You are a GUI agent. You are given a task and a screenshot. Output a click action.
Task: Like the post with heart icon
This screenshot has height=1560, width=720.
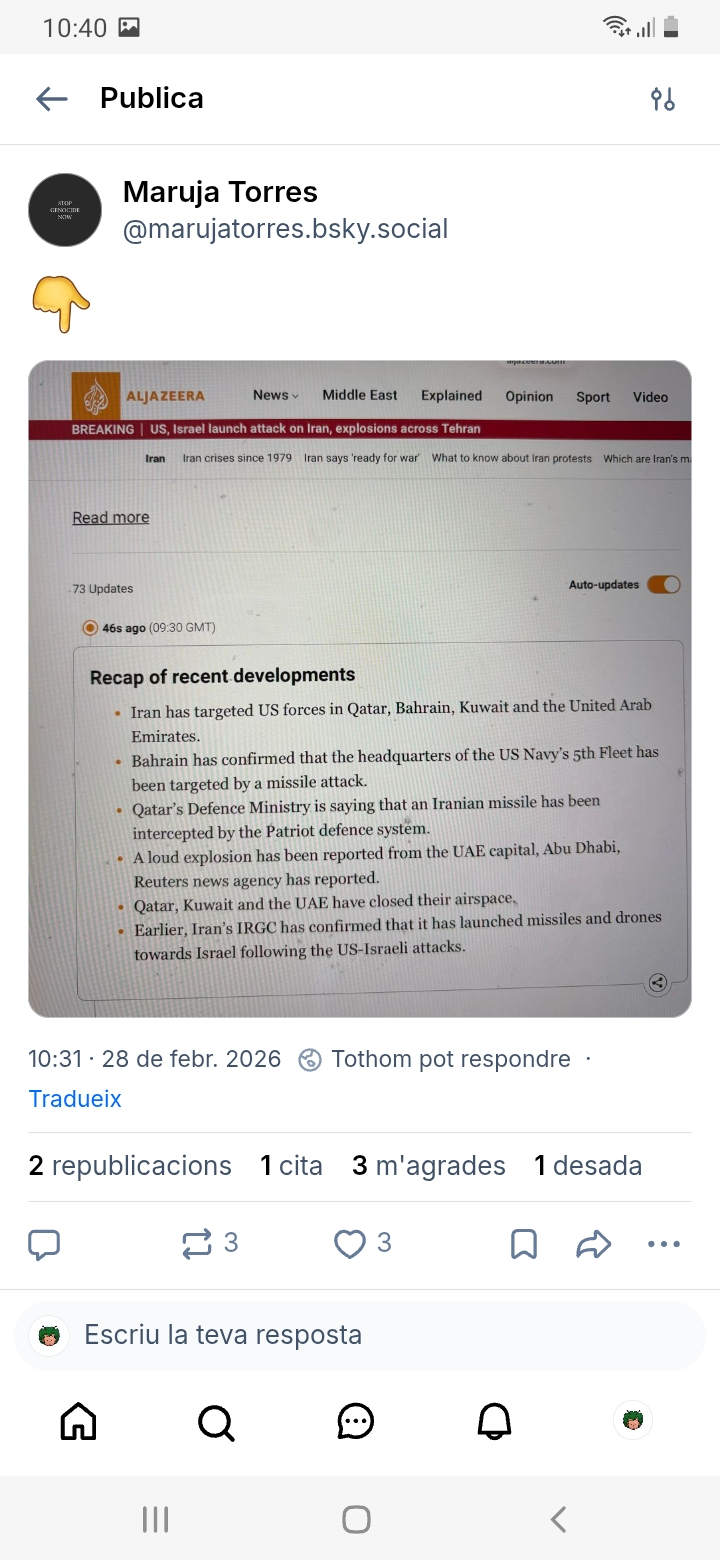tap(349, 1243)
